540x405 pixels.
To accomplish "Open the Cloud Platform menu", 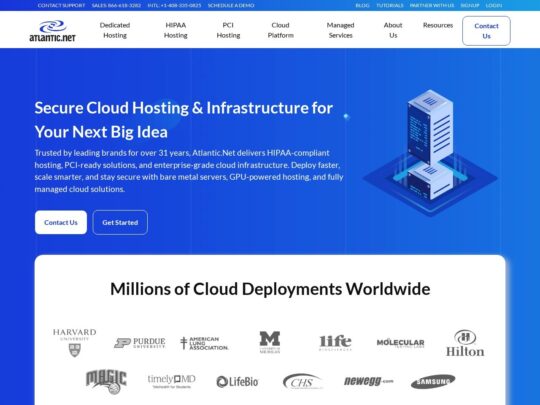I will pyautogui.click(x=280, y=30).
